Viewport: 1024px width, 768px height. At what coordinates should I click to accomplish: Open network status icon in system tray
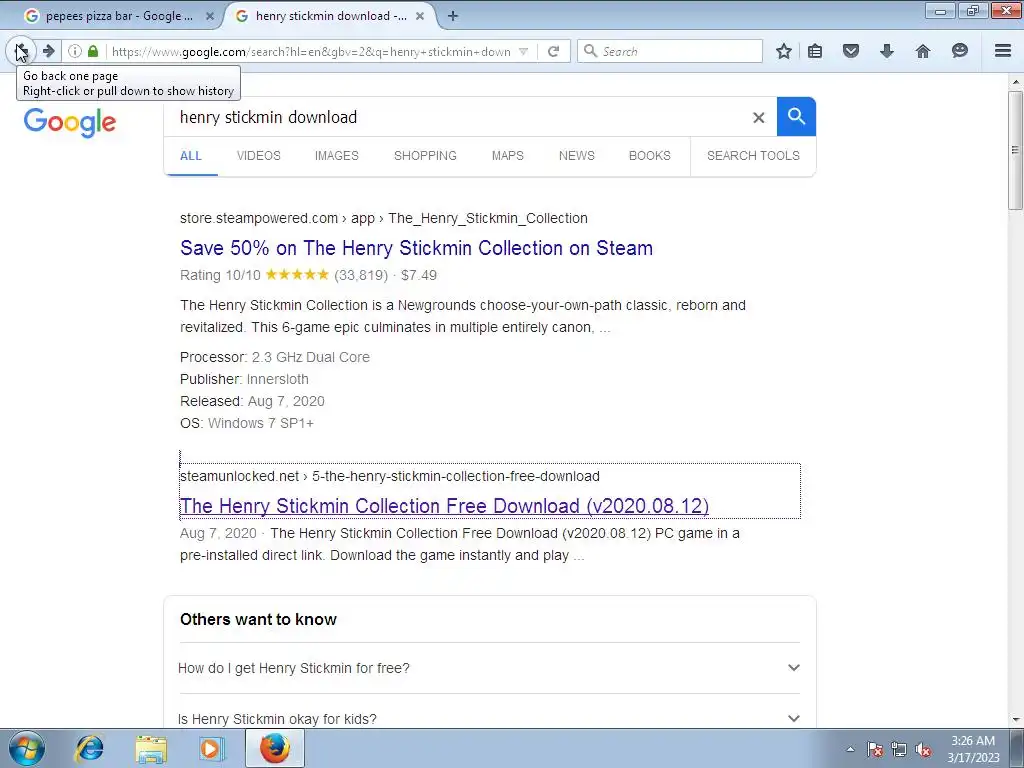[899, 750]
